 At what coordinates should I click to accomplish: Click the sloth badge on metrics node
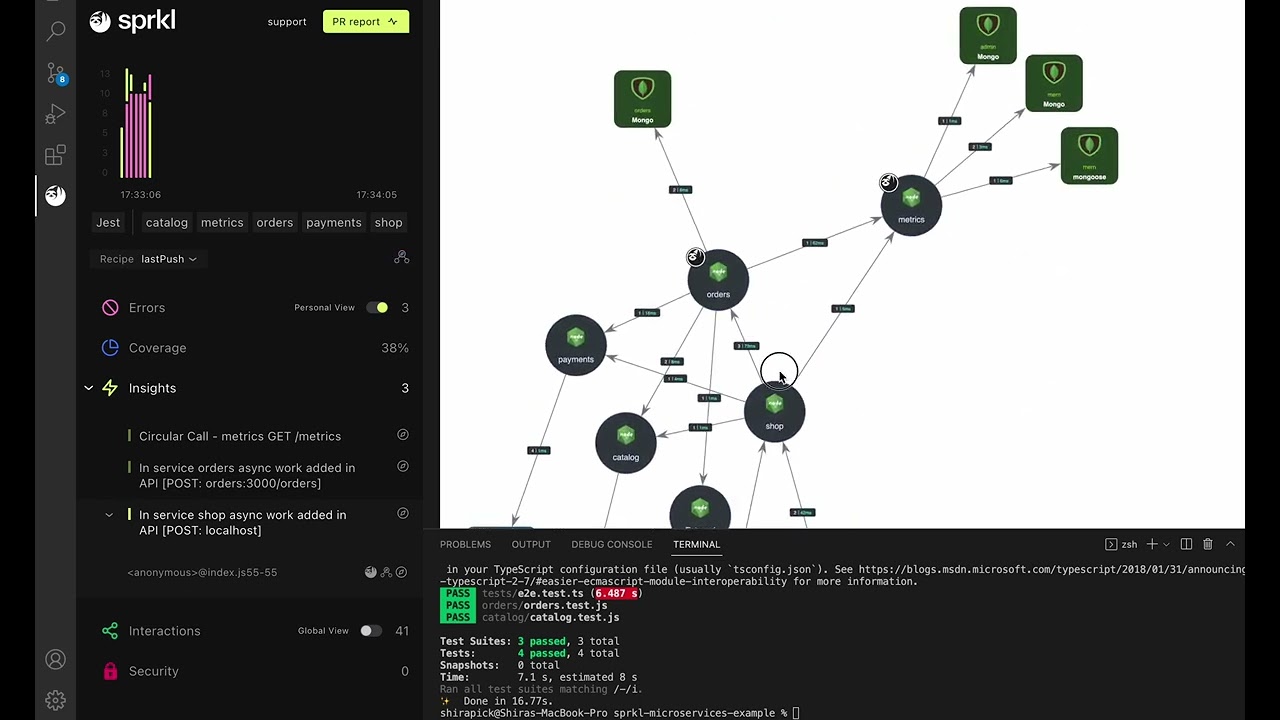pos(888,182)
